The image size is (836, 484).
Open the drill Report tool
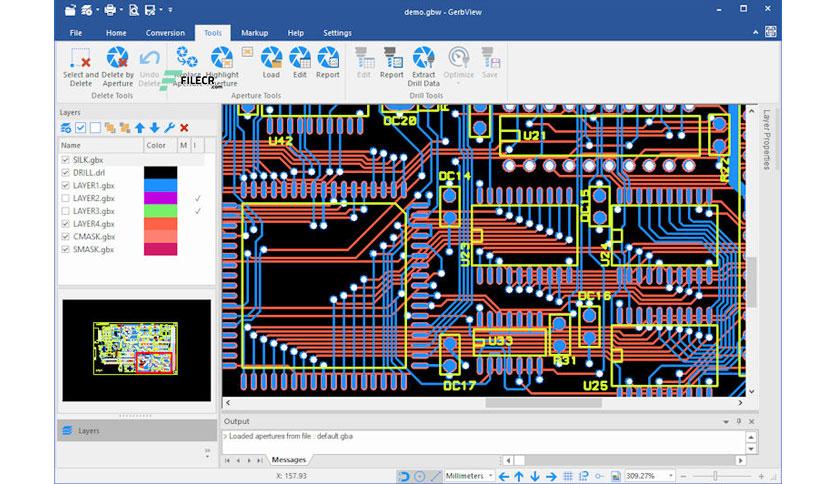[391, 63]
